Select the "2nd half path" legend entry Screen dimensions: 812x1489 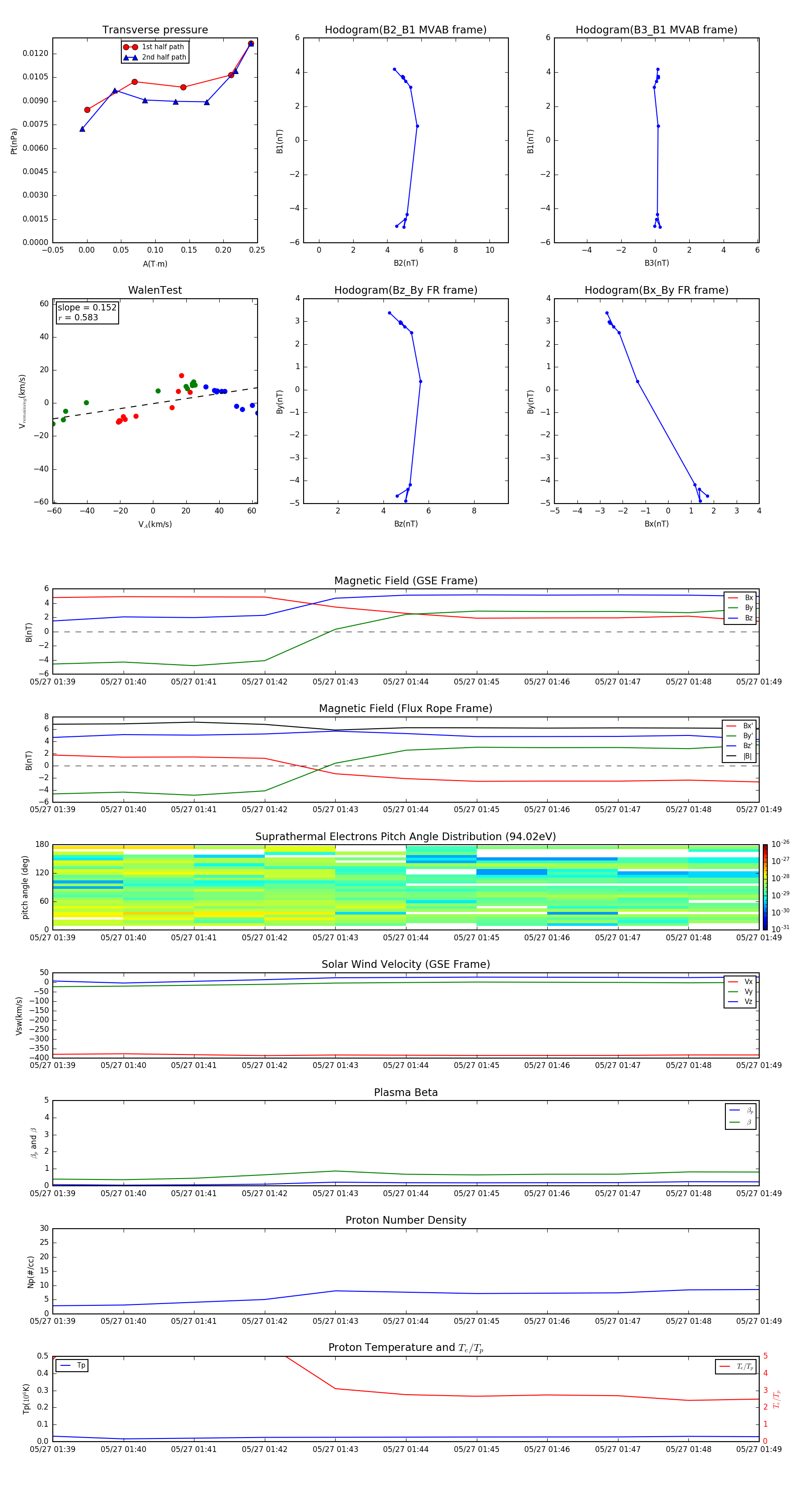155,57
